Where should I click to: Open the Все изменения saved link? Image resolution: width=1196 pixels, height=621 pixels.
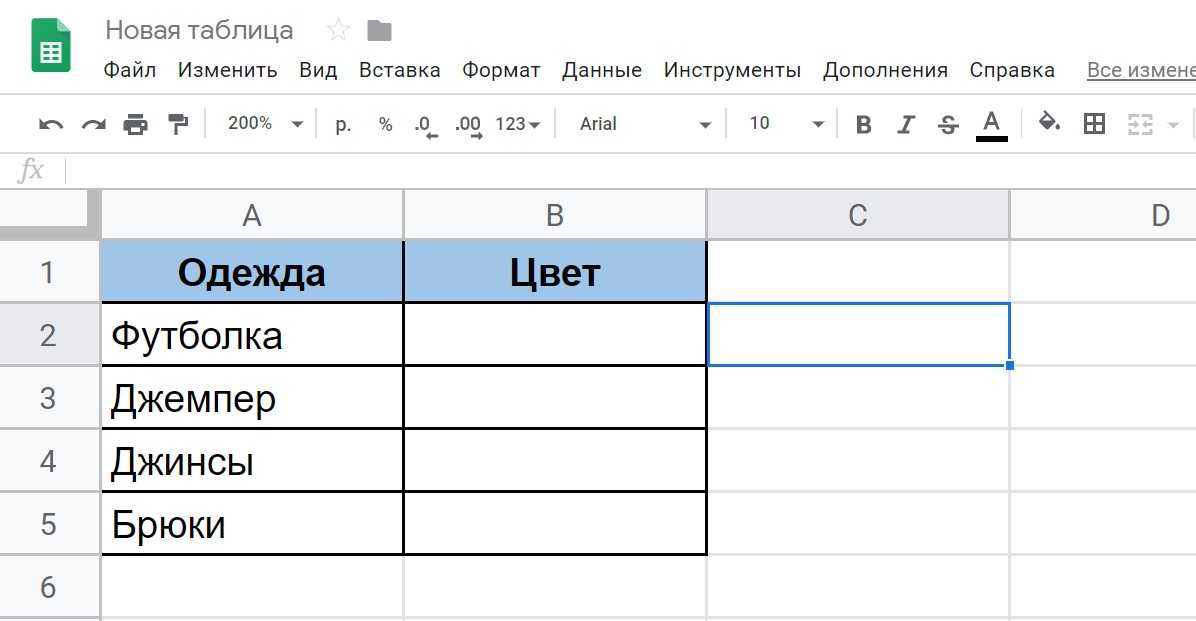click(1141, 70)
